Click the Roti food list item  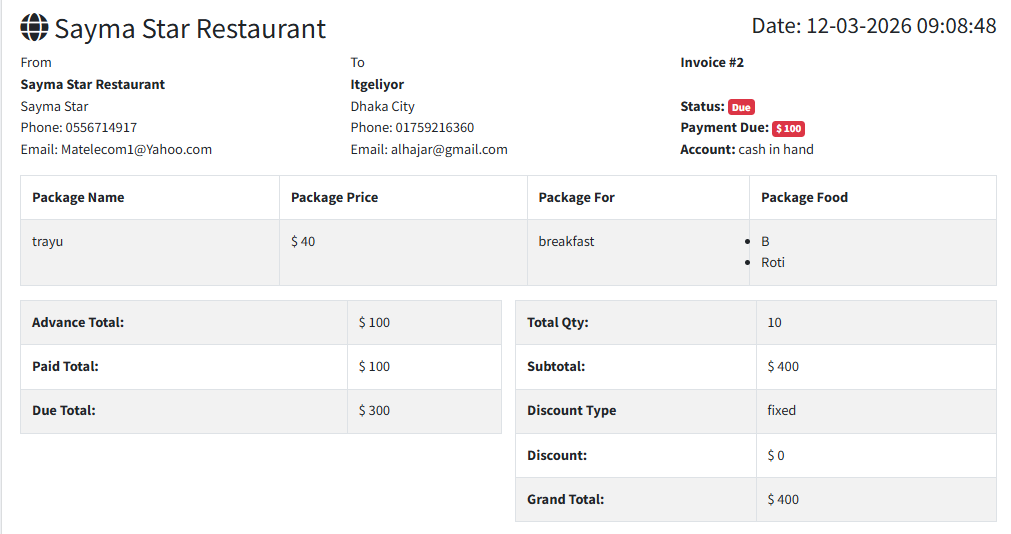773,262
